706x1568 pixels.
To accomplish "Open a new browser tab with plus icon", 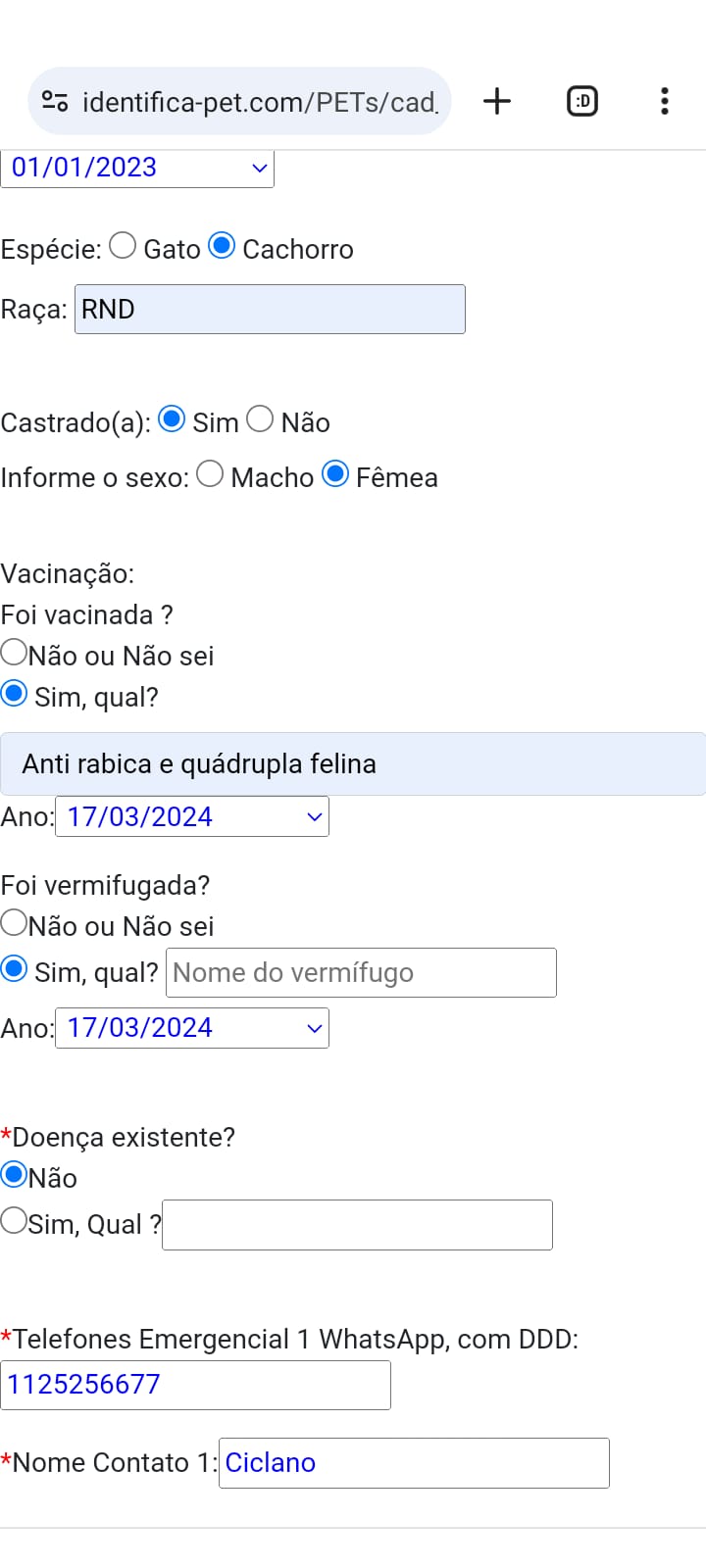I will (497, 101).
